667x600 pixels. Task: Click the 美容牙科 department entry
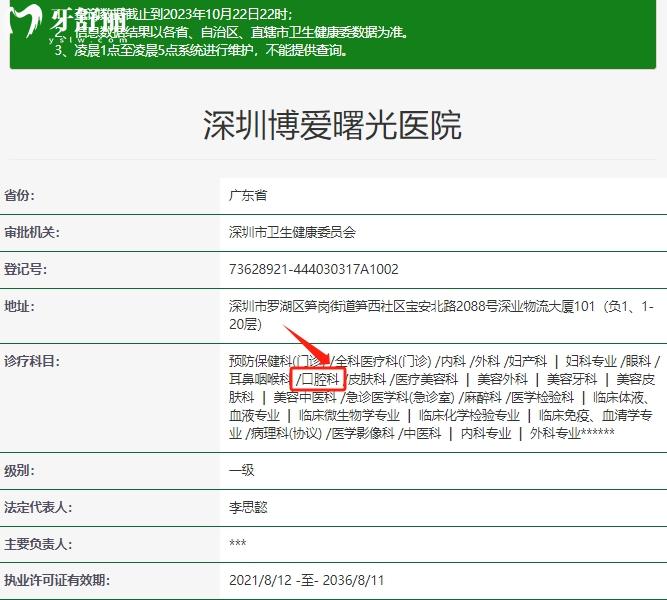point(572,379)
